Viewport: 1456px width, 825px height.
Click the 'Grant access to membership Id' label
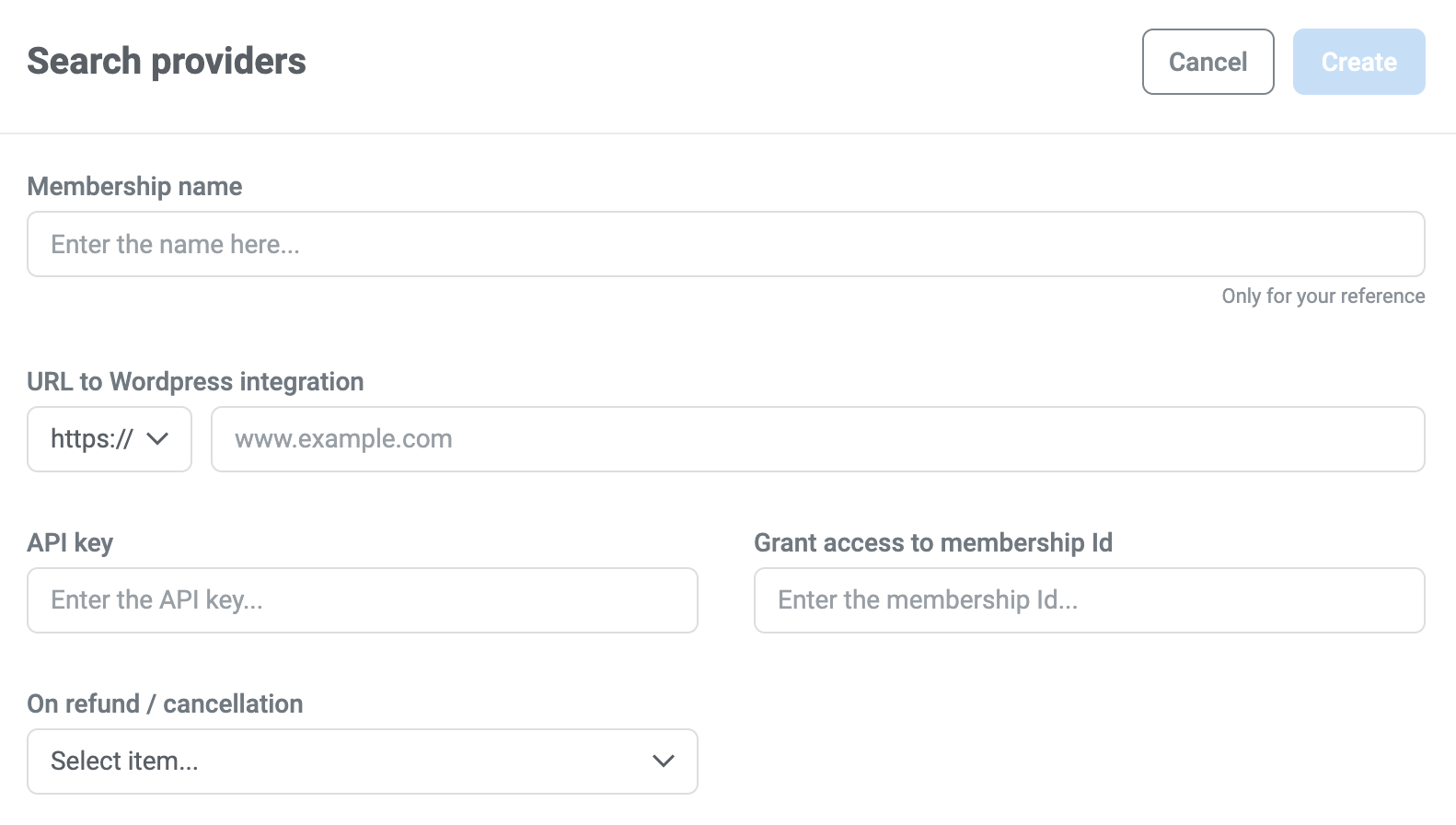point(933,542)
